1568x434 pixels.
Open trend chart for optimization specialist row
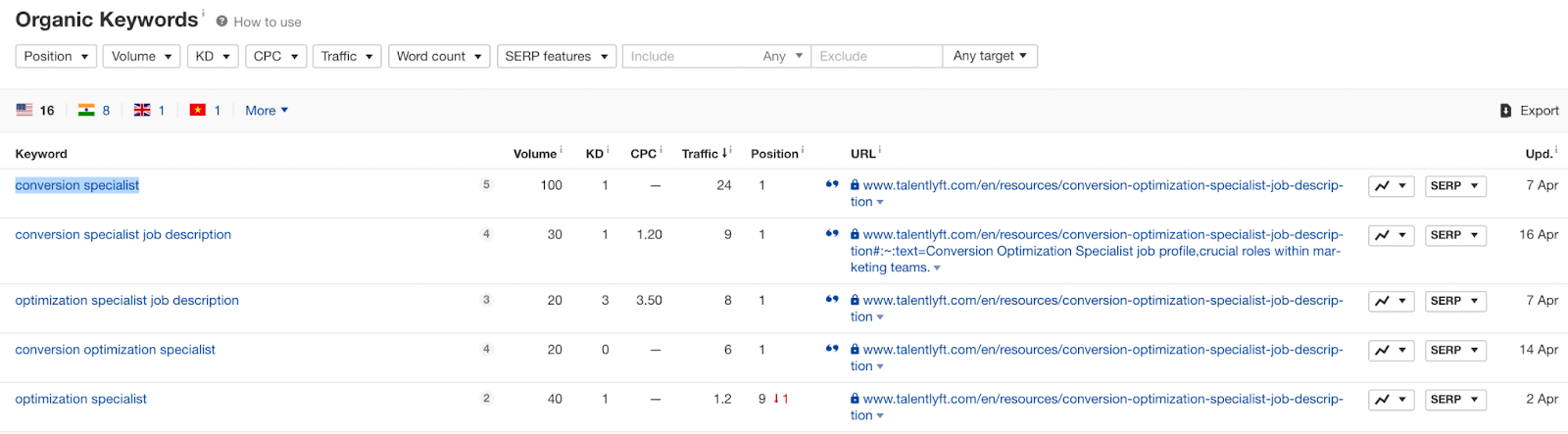(1390, 400)
